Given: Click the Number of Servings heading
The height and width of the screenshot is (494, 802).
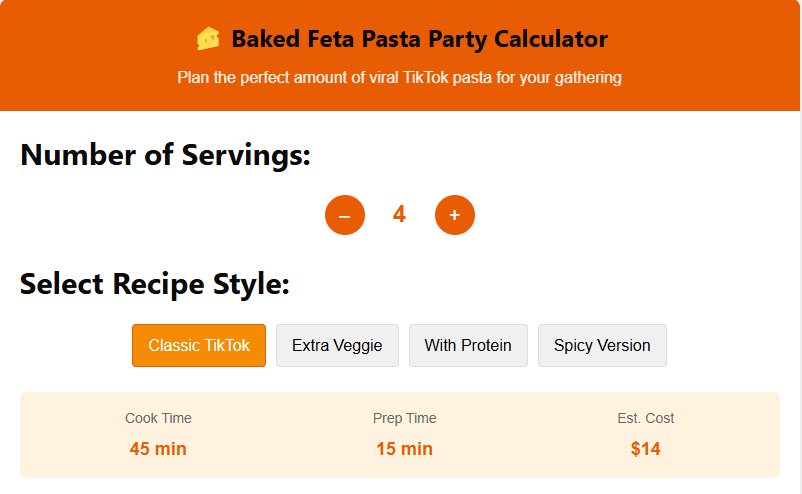Looking at the screenshot, I should 166,155.
